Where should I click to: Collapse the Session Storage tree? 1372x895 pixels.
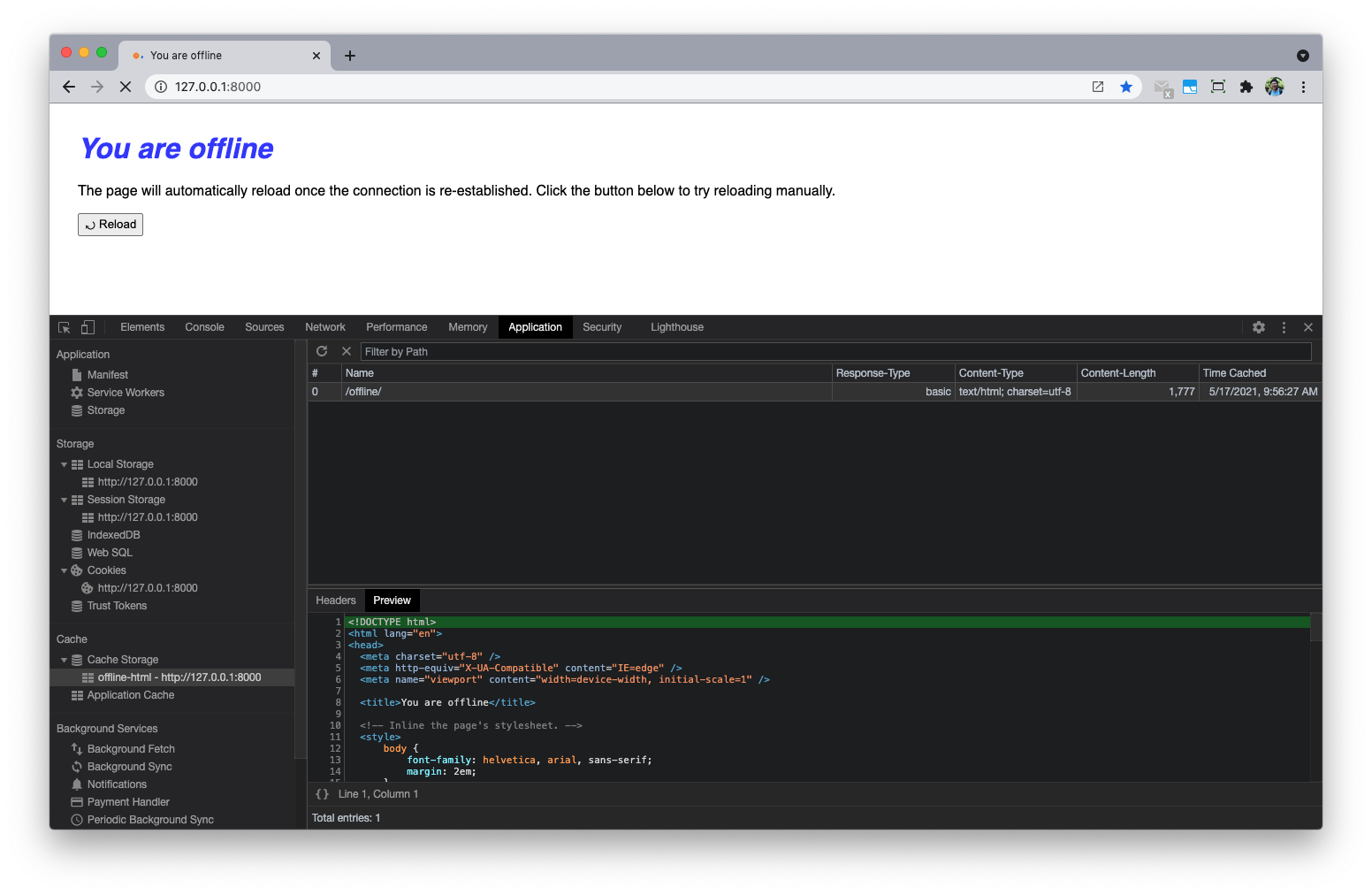coord(64,500)
